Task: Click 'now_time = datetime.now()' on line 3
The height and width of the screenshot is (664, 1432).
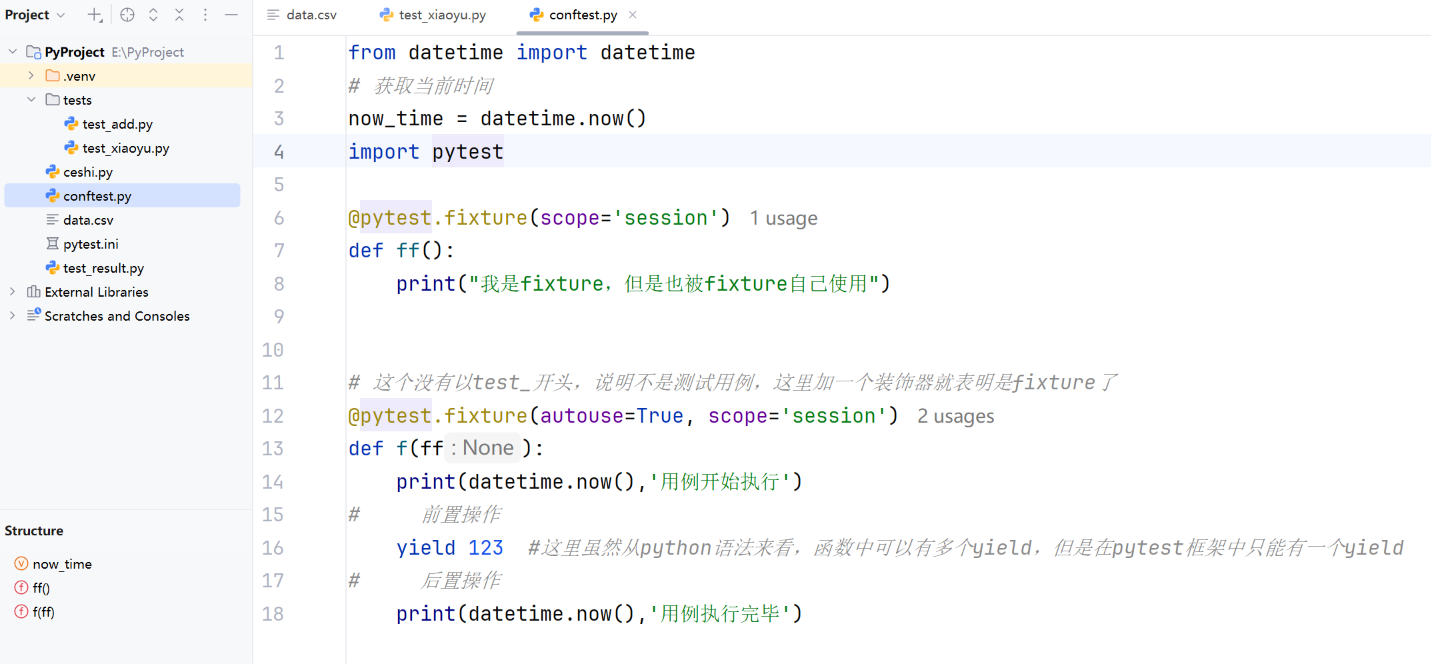Action: click(x=498, y=119)
